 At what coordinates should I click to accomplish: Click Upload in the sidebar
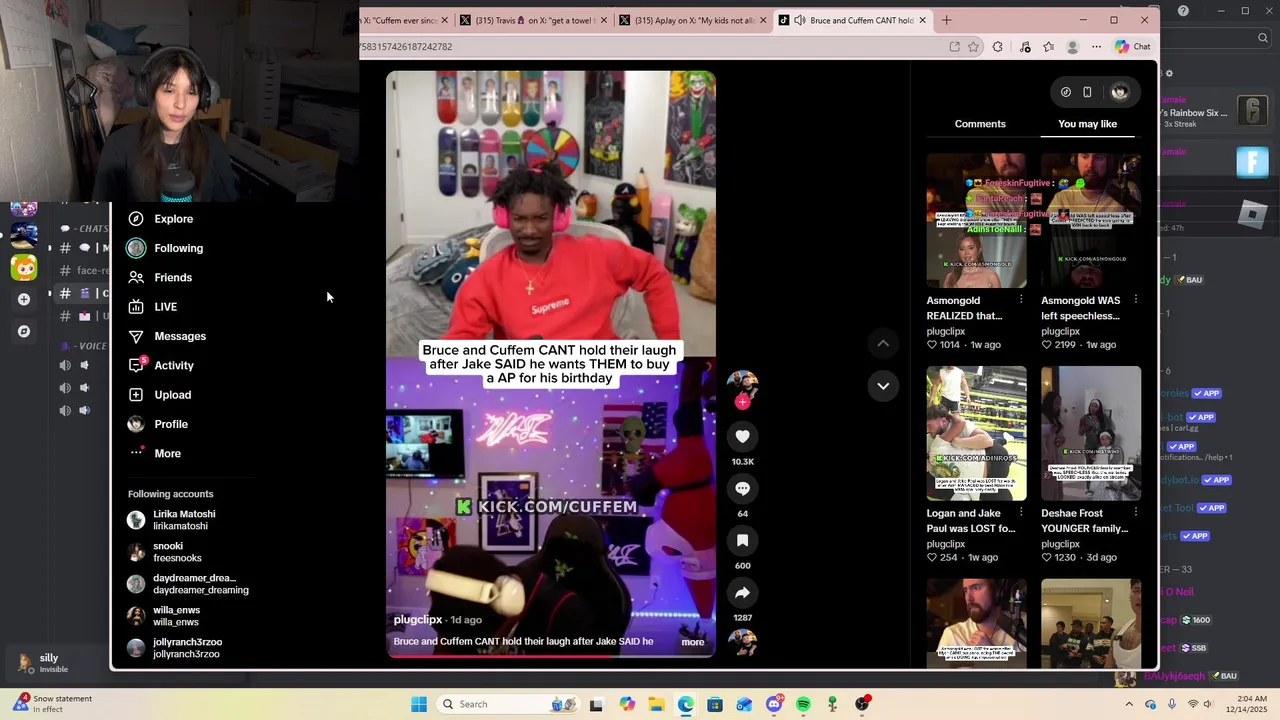[x=159, y=395]
